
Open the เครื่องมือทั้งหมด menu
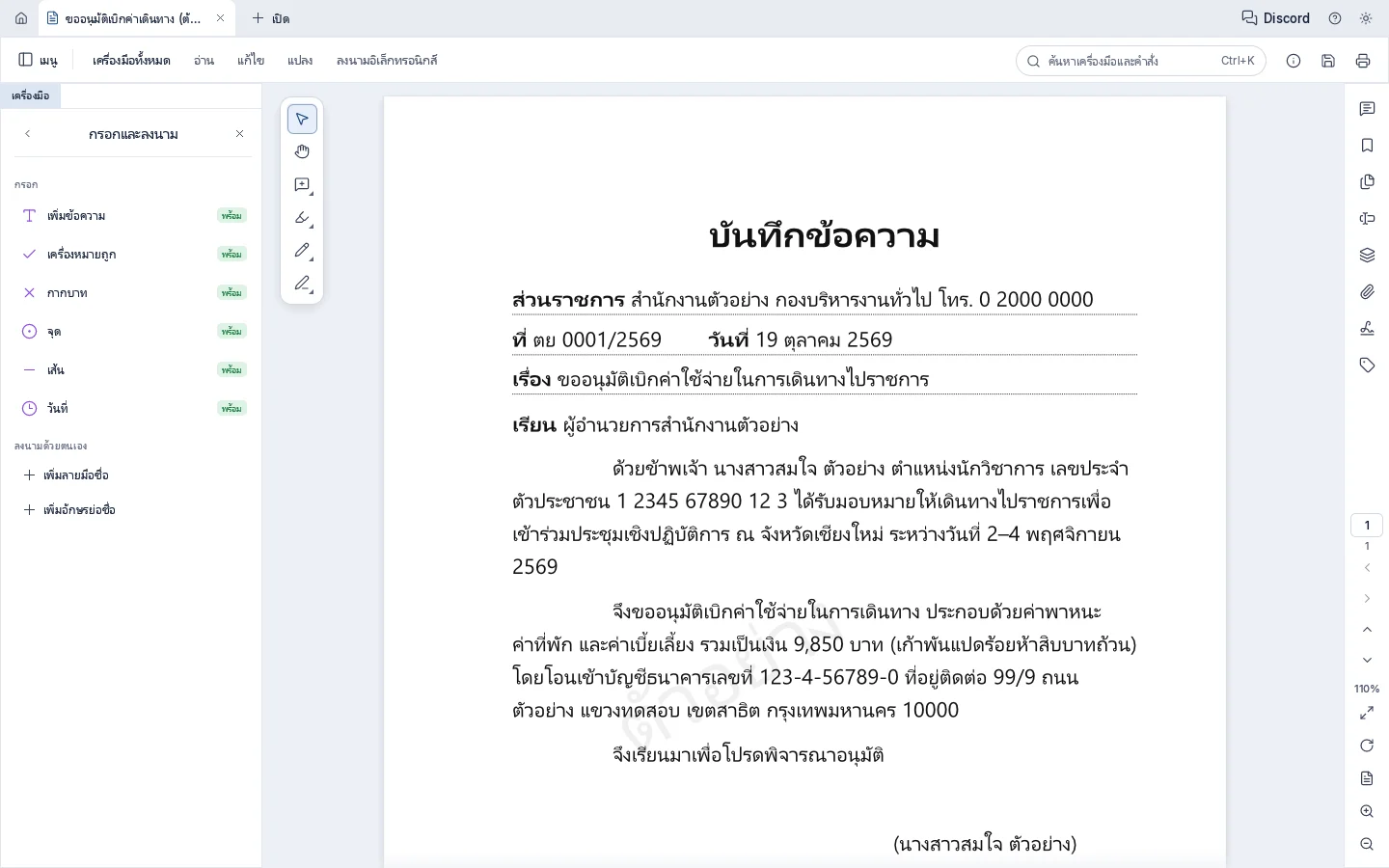pyautogui.click(x=131, y=60)
